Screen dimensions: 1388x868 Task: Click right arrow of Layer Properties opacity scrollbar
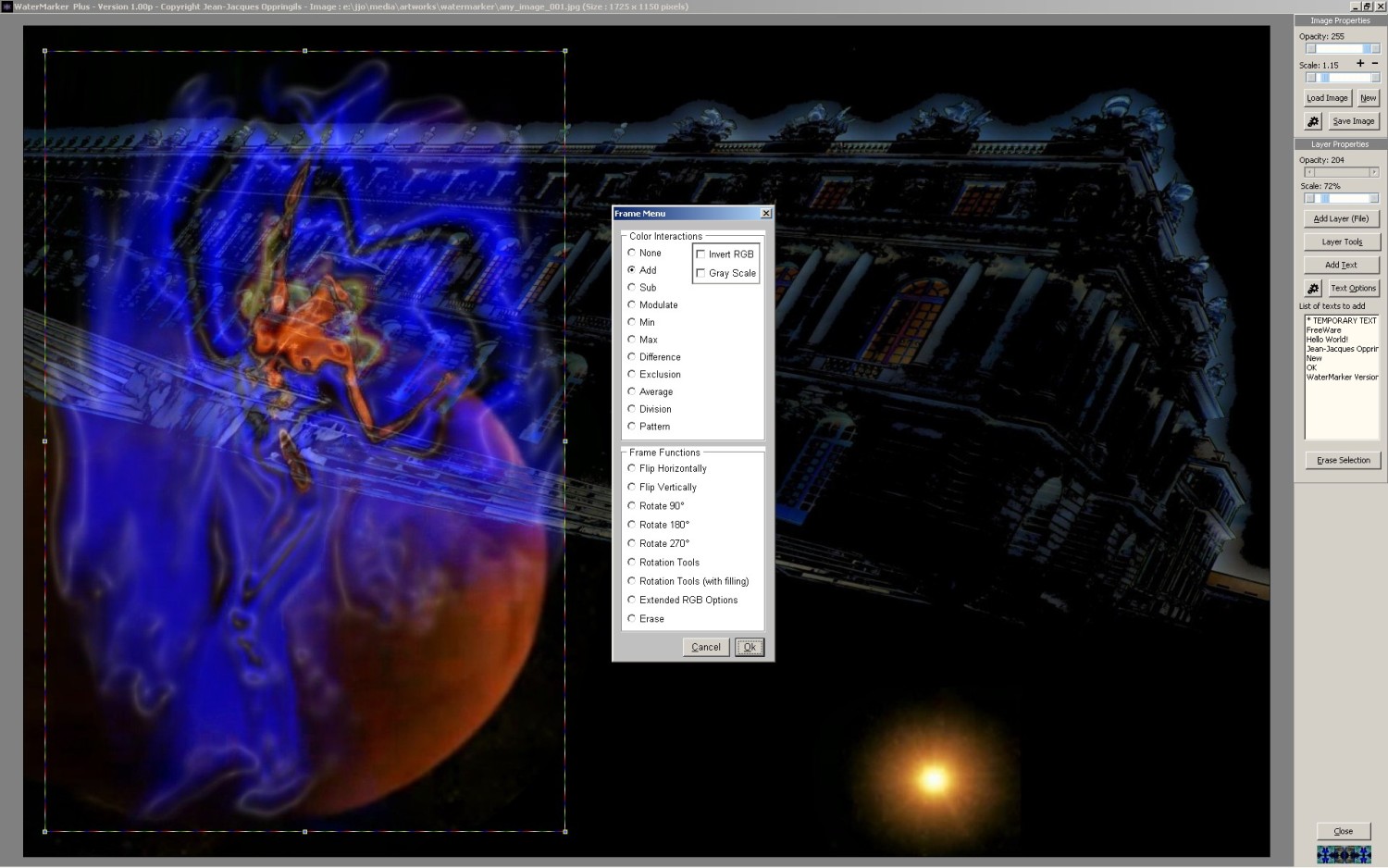pos(1374,172)
